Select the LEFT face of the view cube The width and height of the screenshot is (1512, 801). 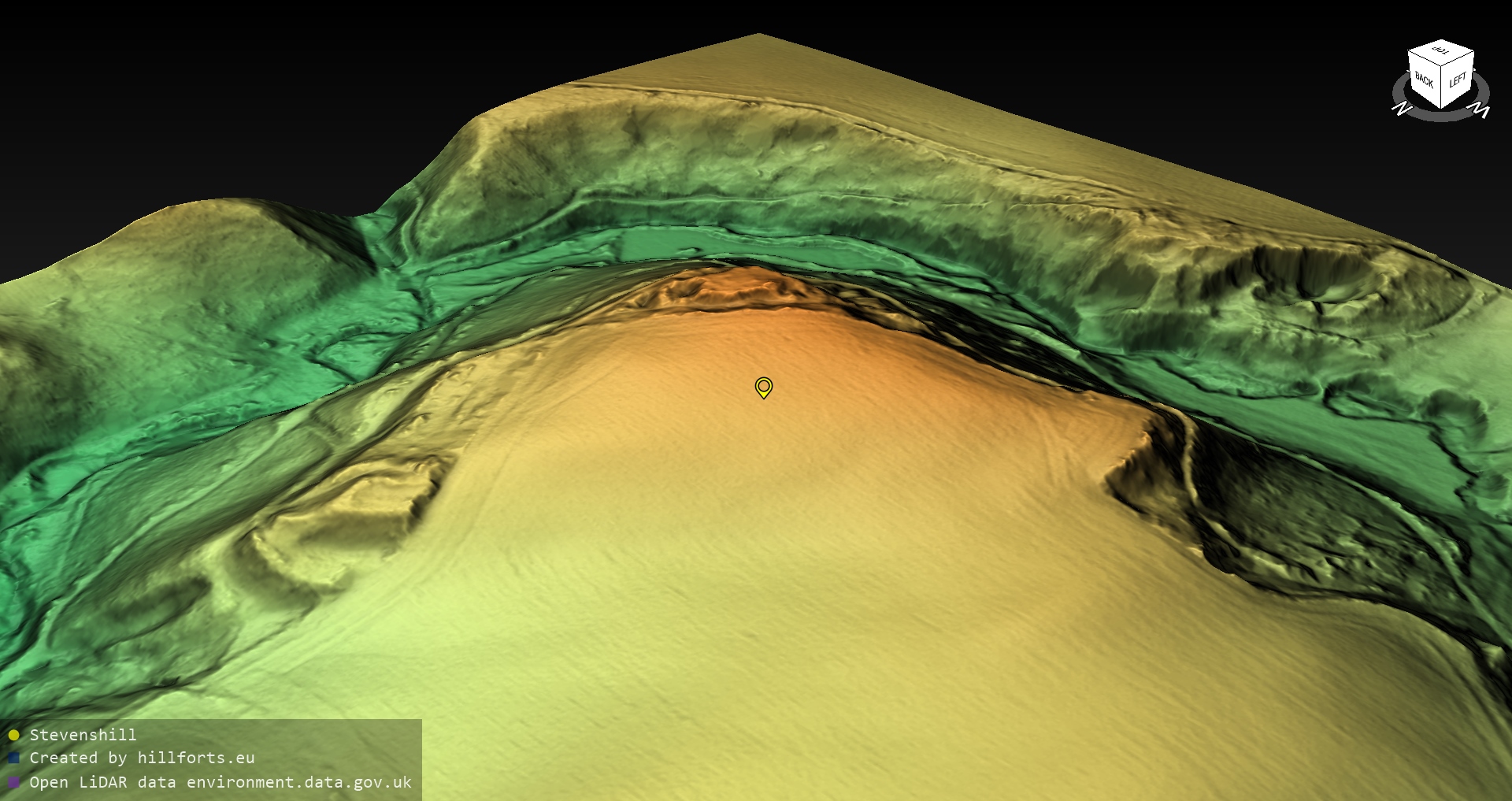point(1458,80)
